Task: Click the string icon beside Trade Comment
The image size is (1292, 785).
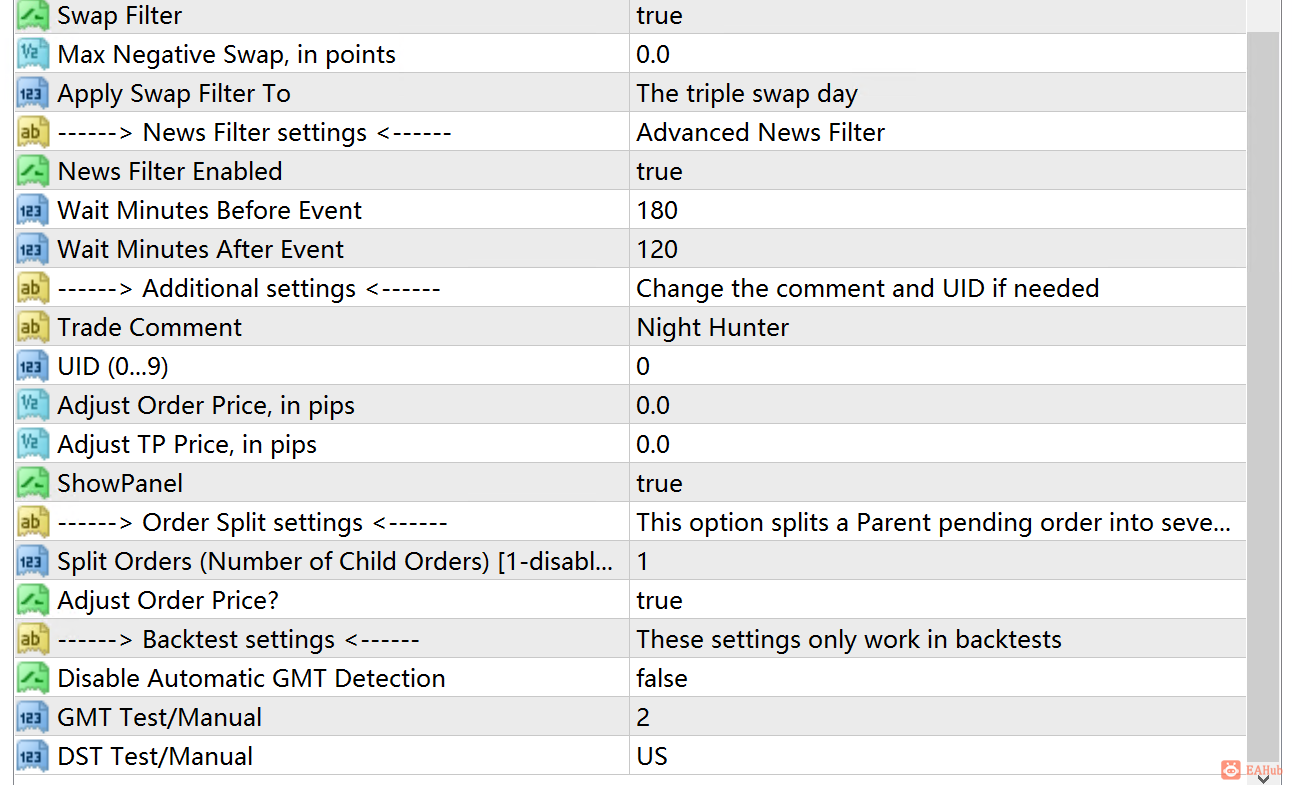Action: 33,327
